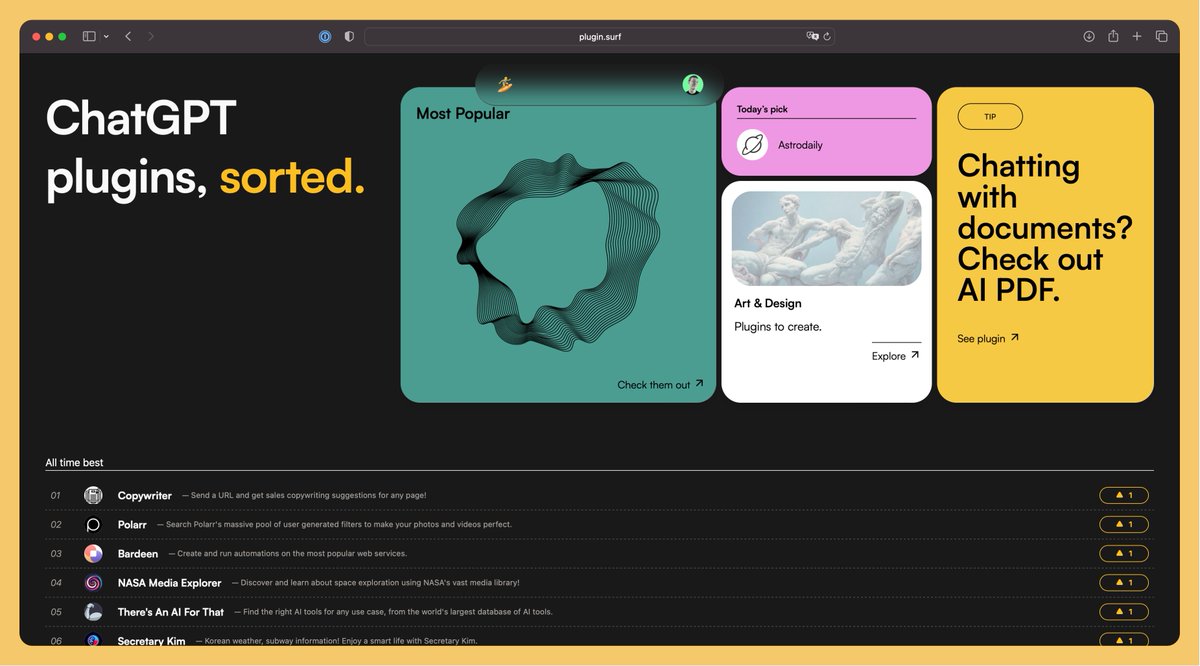Reload the page with the refresh icon
The height and width of the screenshot is (666, 1200).
(827, 36)
